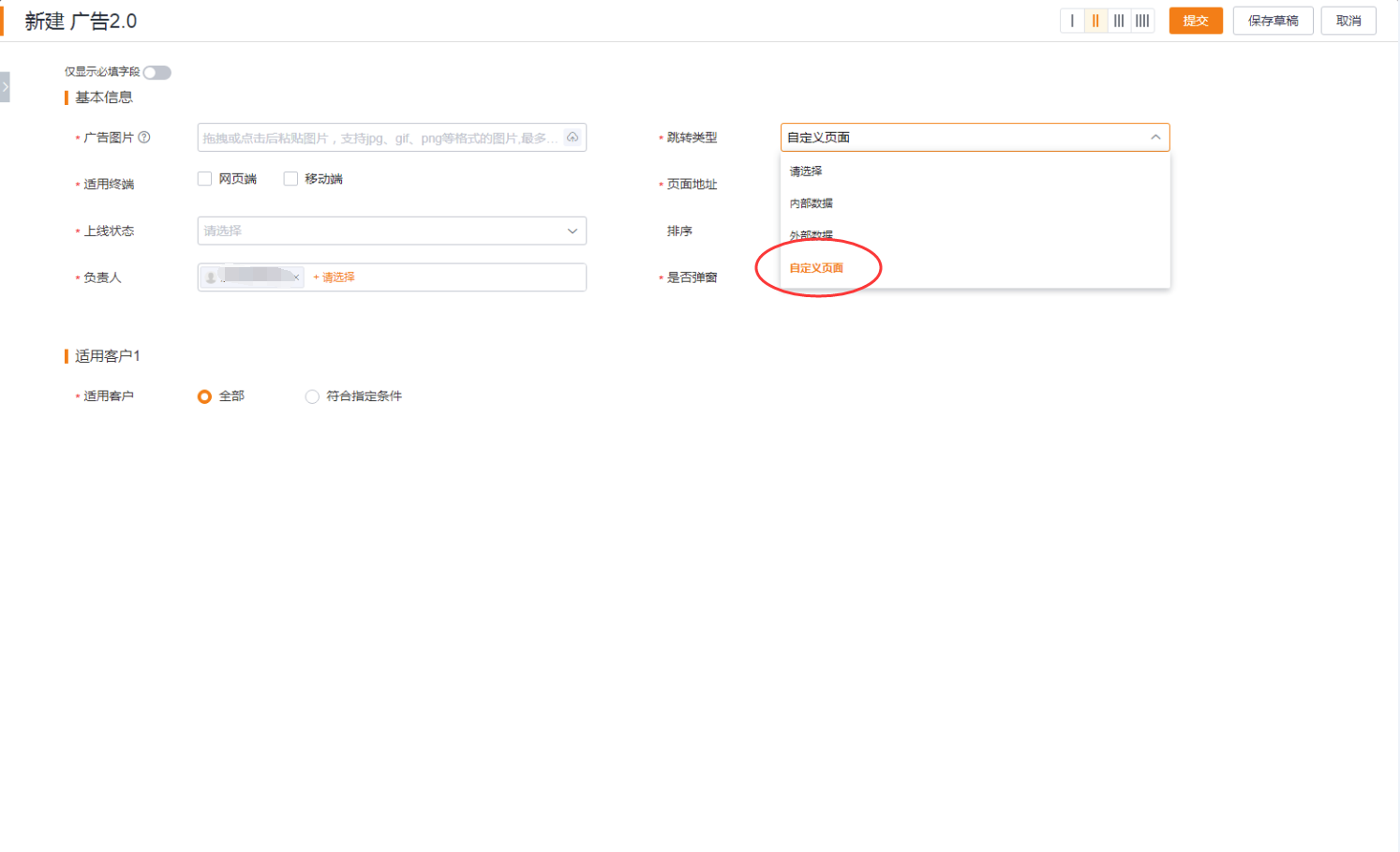This screenshot has height=852, width=1400.
Task: Click the help icon beside 广告图片
Action: click(x=144, y=137)
